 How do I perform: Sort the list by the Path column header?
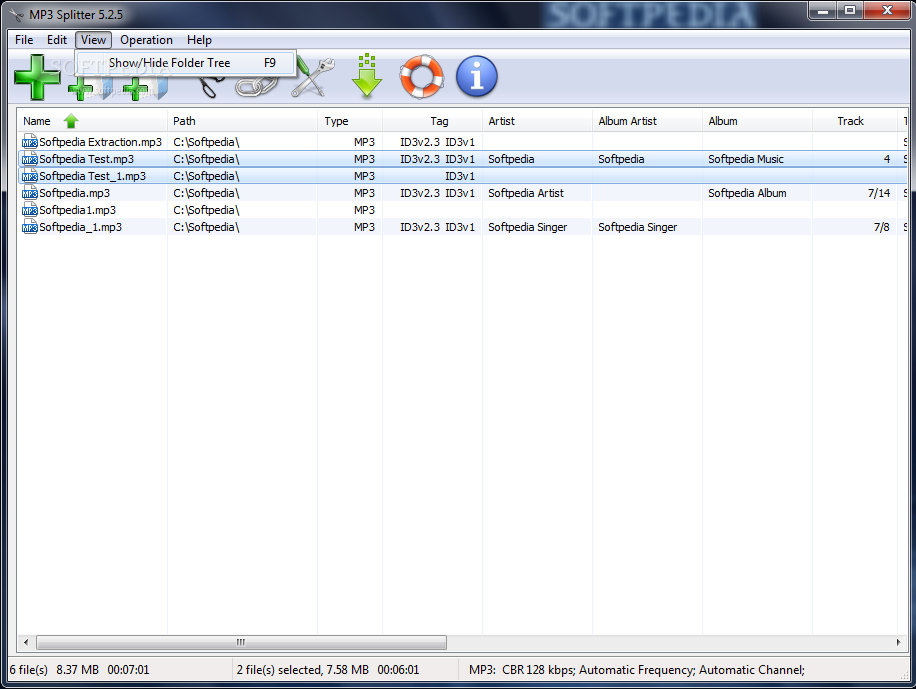pos(242,121)
